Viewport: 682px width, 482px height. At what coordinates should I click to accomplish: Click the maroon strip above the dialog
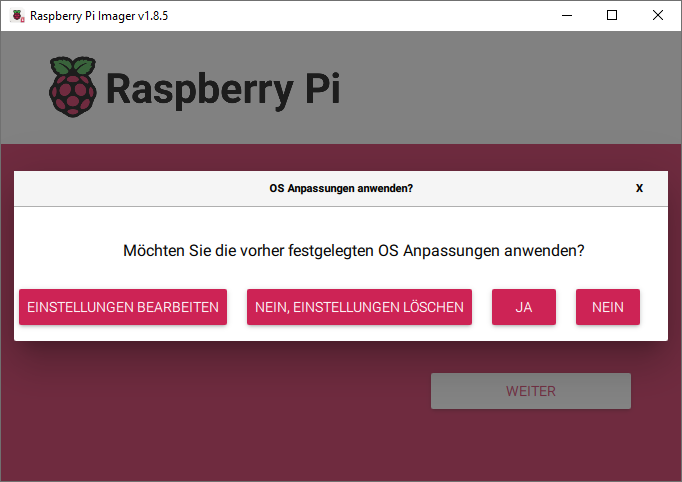(341, 157)
